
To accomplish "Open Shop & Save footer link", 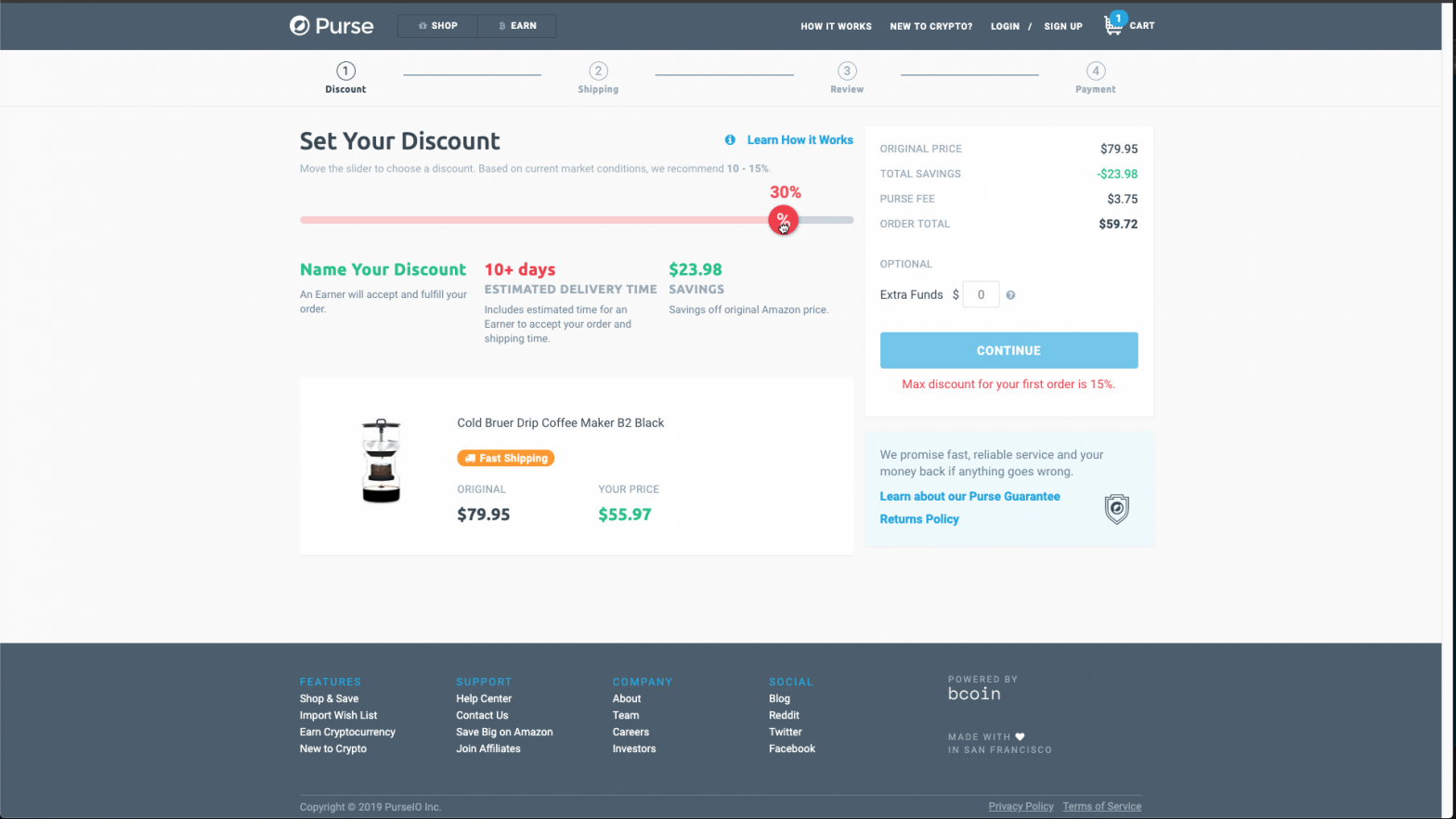I will (329, 699).
